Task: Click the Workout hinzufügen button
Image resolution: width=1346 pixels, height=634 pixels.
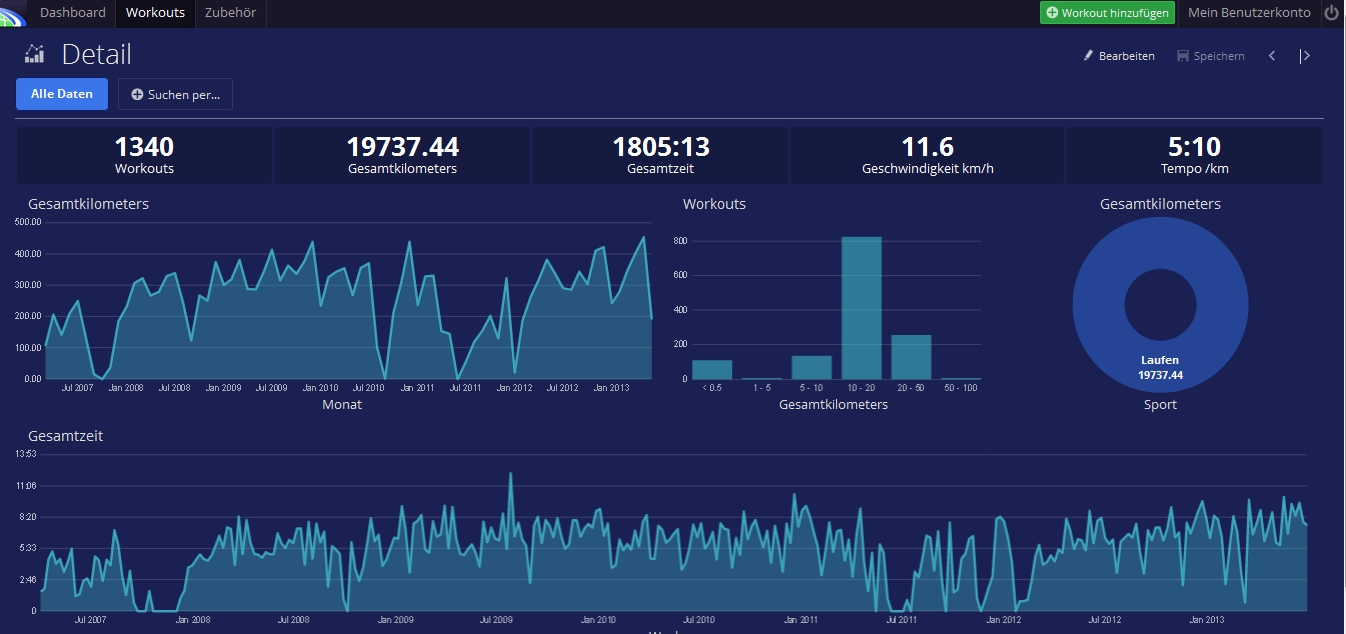Action: pyautogui.click(x=1107, y=13)
